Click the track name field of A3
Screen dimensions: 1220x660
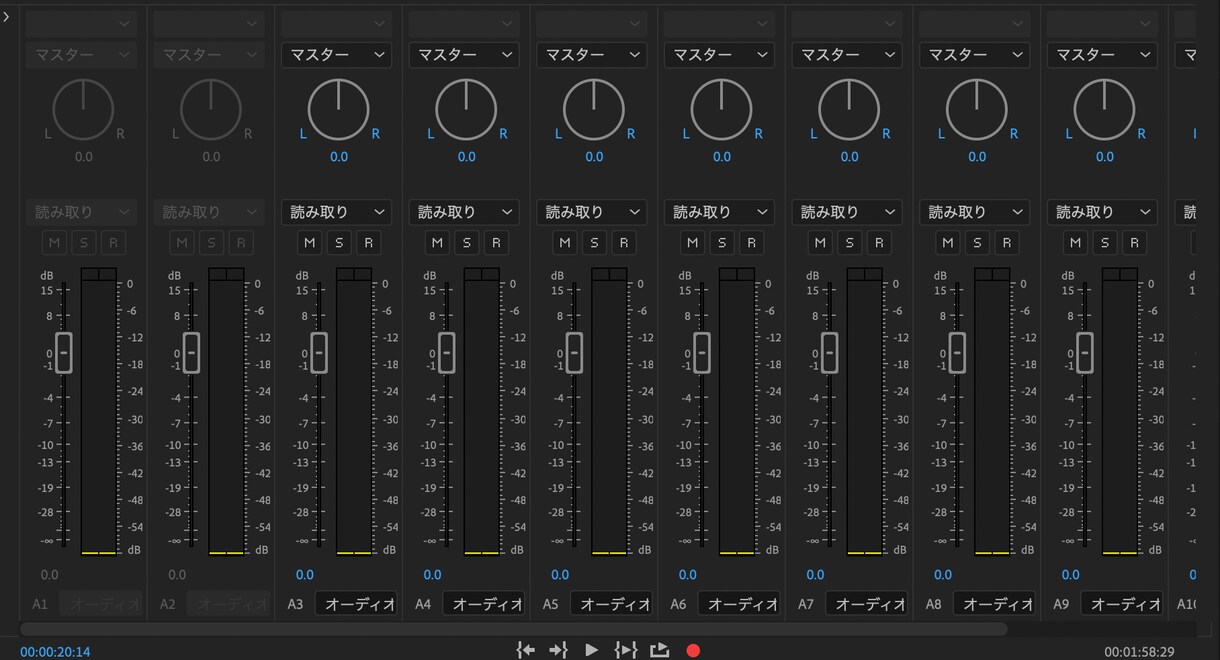pos(356,604)
